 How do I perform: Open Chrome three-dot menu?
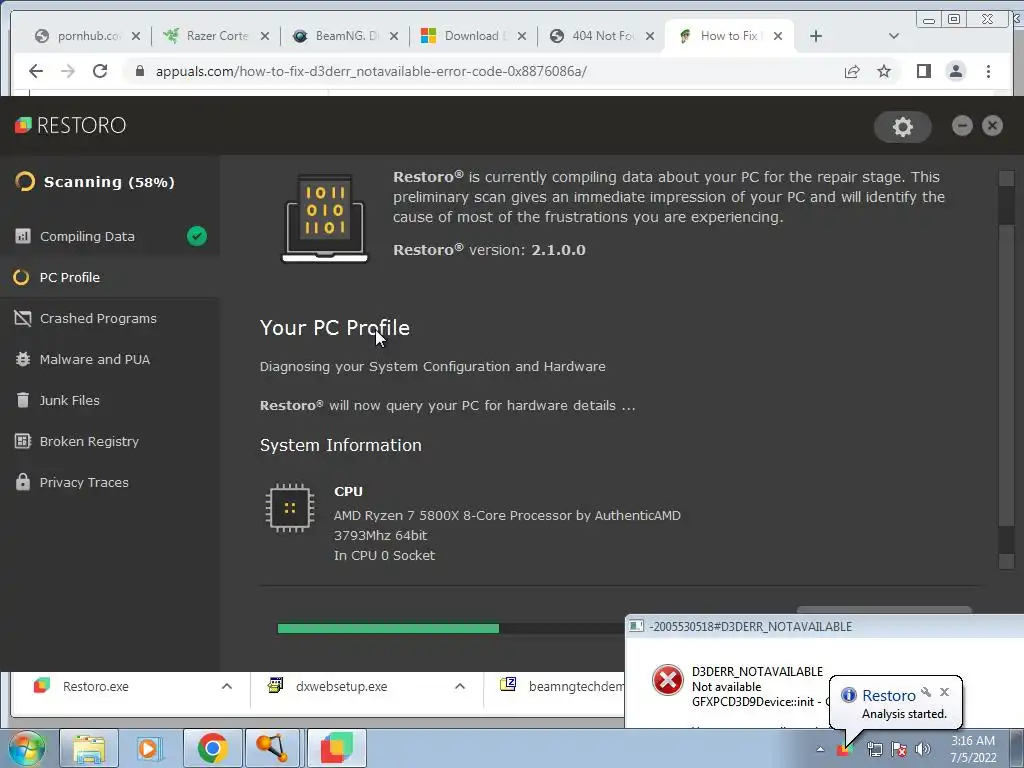coord(988,71)
